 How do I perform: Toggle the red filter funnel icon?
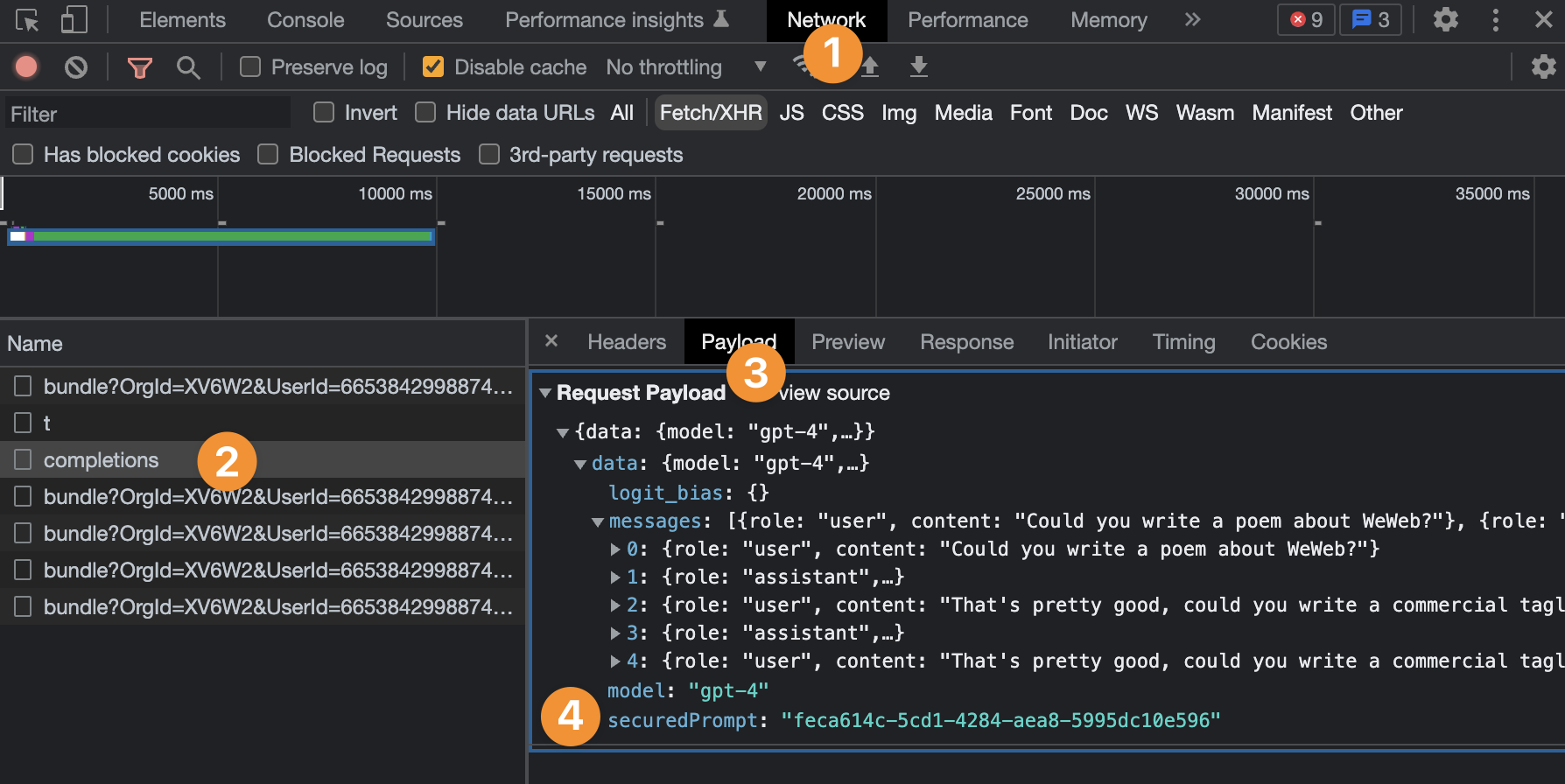(x=139, y=67)
